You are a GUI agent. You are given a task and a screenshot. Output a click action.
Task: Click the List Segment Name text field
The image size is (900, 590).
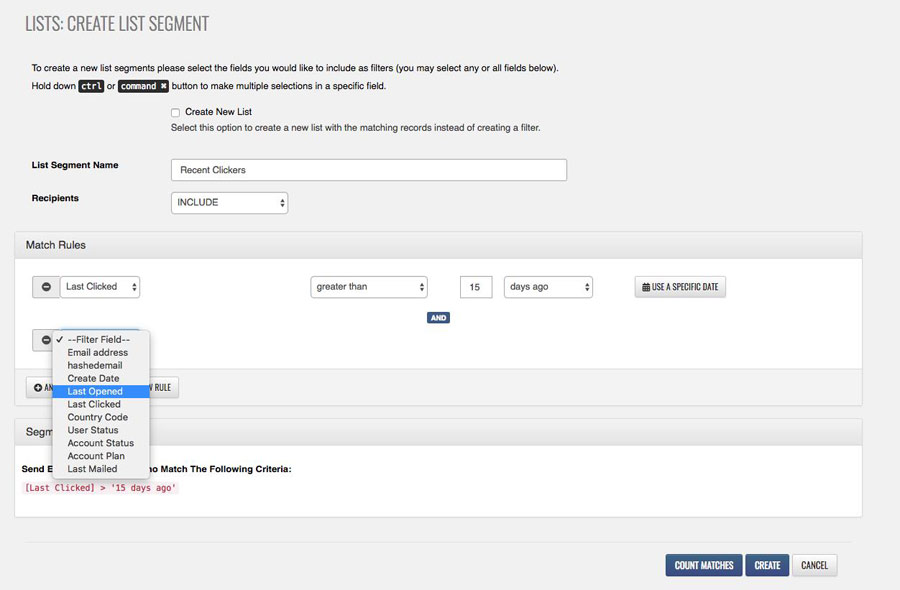point(368,170)
